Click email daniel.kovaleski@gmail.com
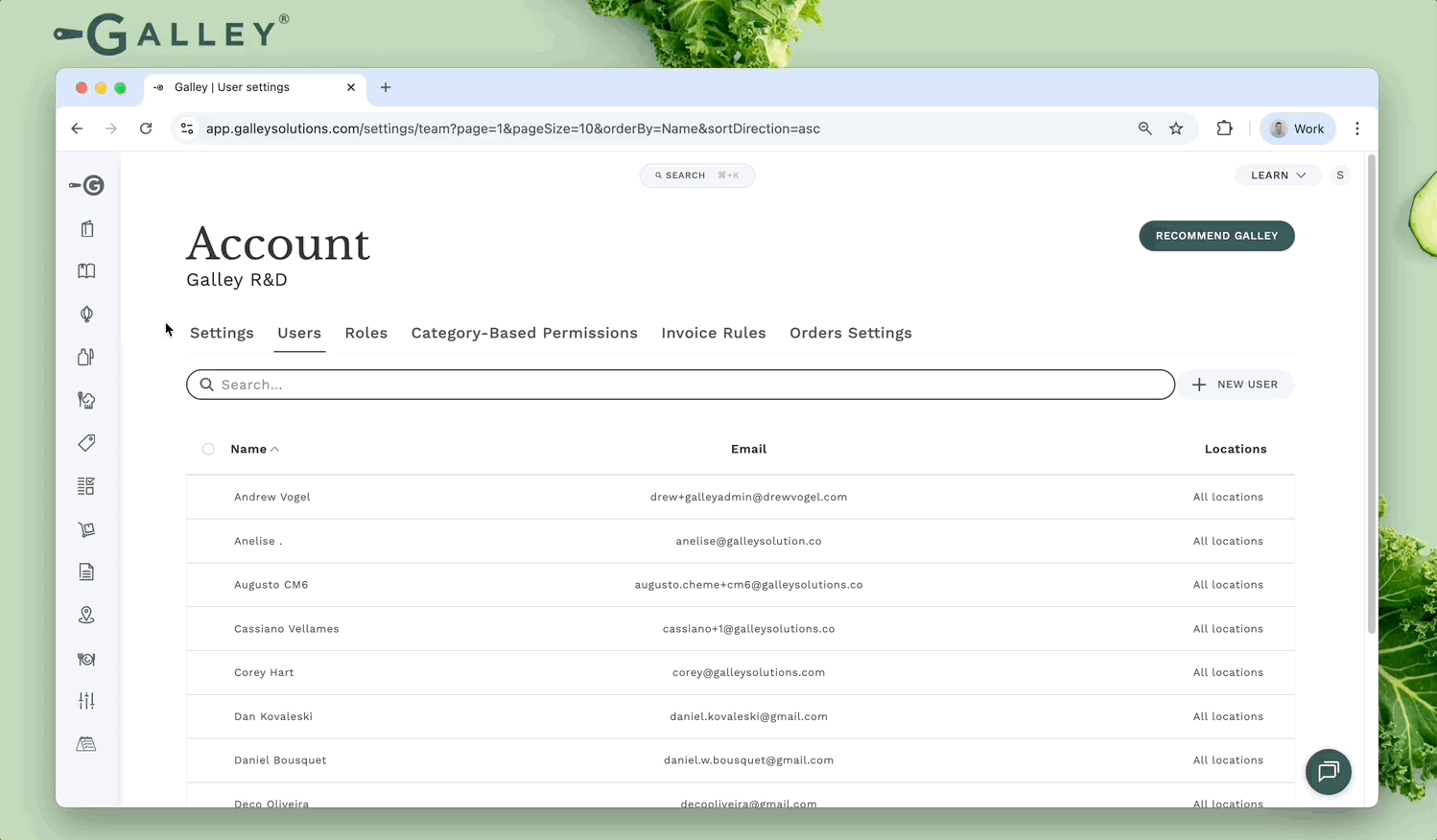Screen dimensions: 1437x840 (x=748, y=716)
